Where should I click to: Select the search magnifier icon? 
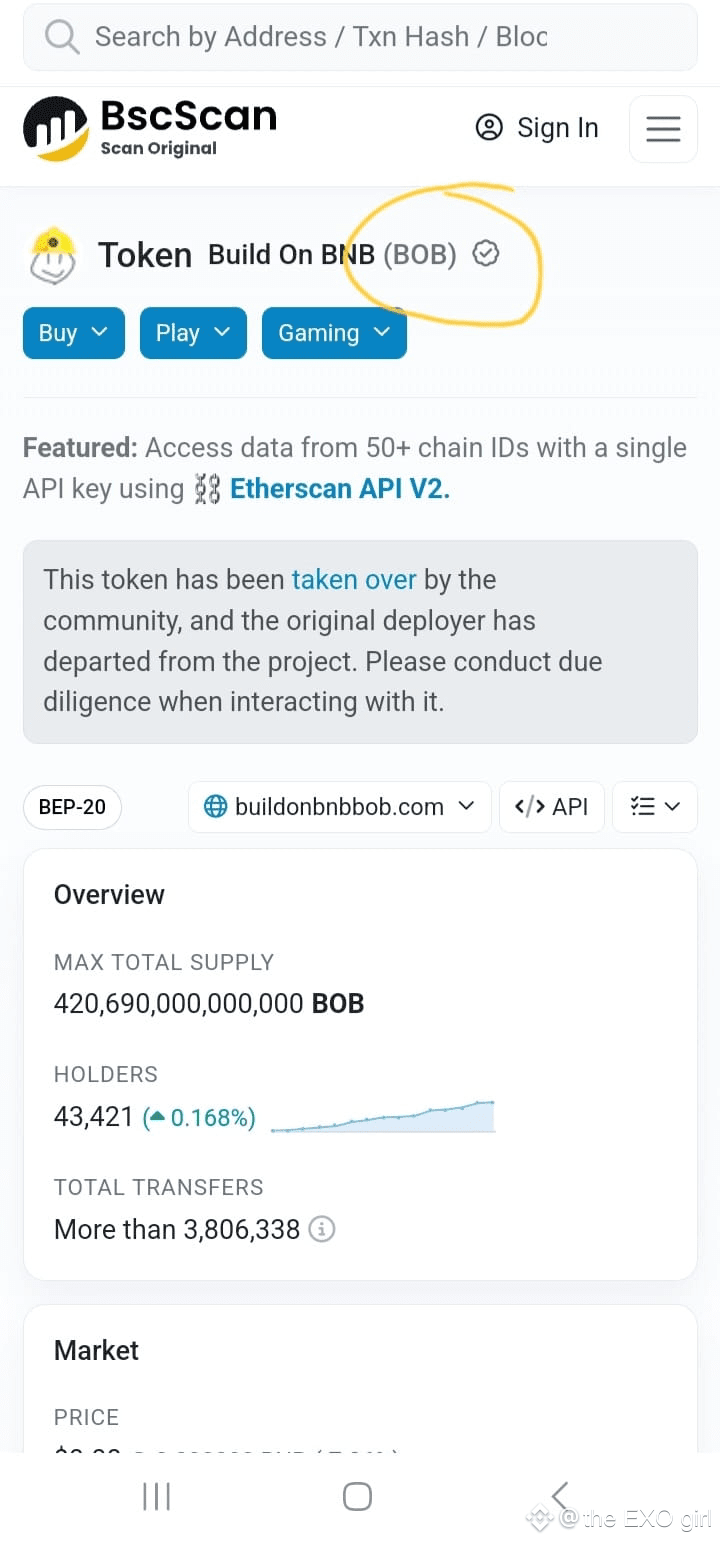(x=60, y=36)
